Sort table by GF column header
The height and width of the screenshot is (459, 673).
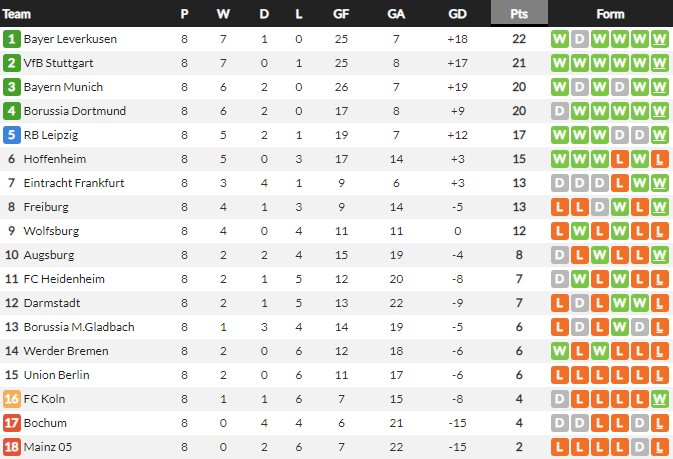tap(341, 14)
